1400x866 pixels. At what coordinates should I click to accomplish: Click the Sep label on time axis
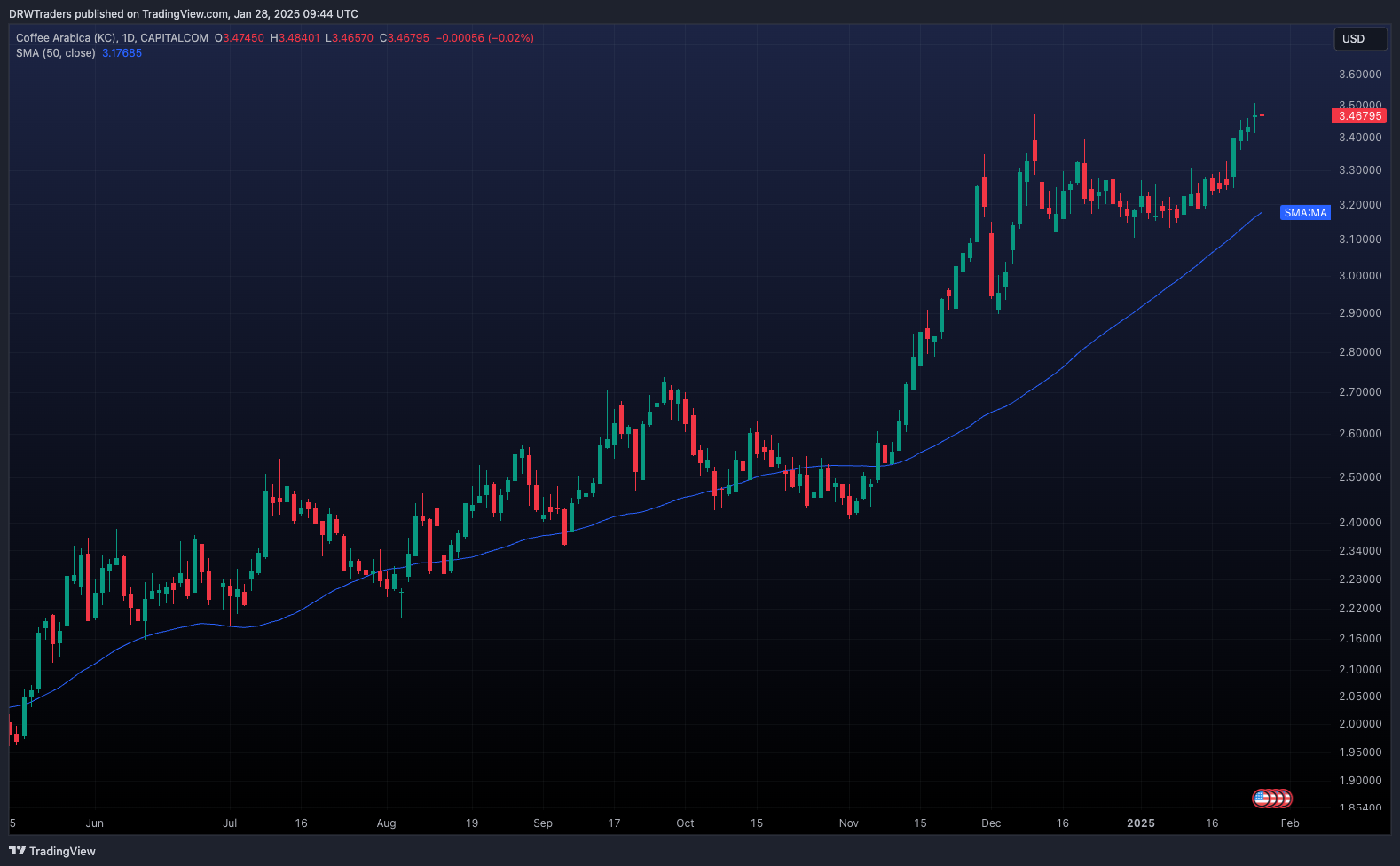(543, 823)
